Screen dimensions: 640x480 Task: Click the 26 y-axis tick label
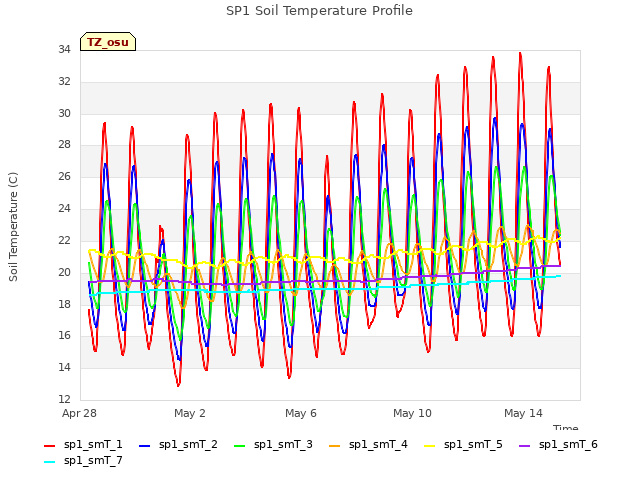64,177
